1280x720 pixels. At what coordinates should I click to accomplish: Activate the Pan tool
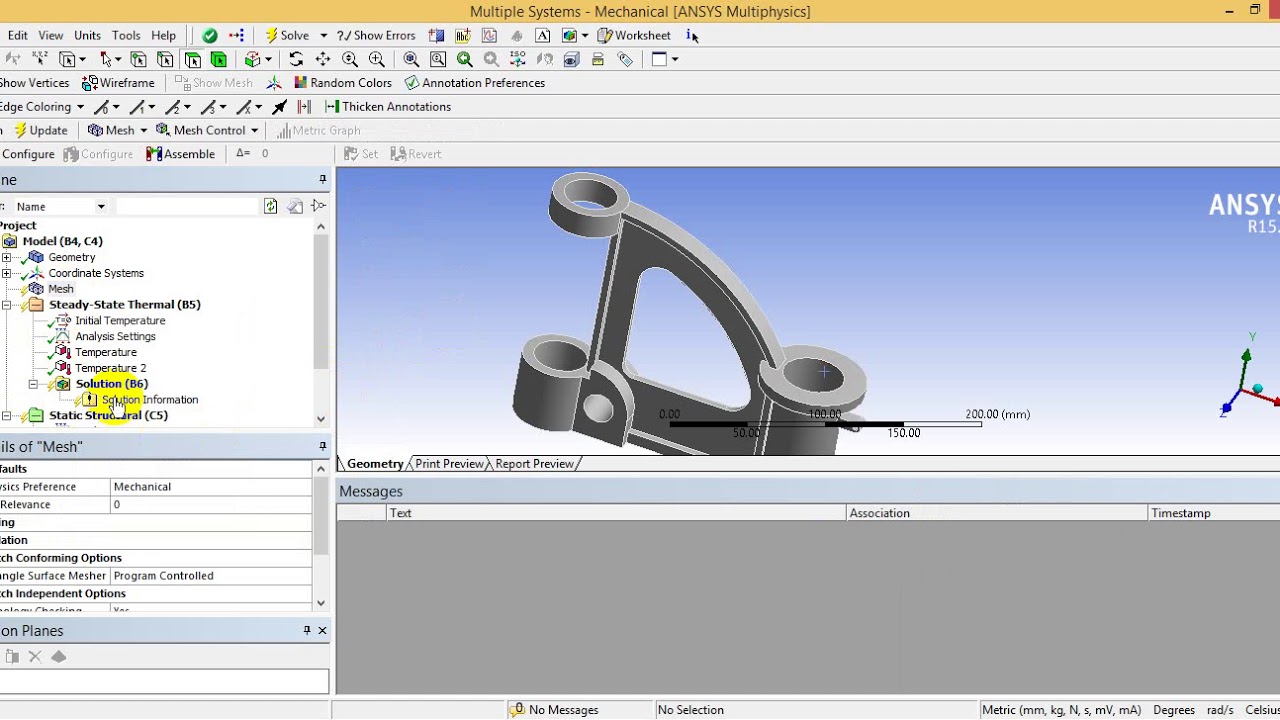point(323,60)
